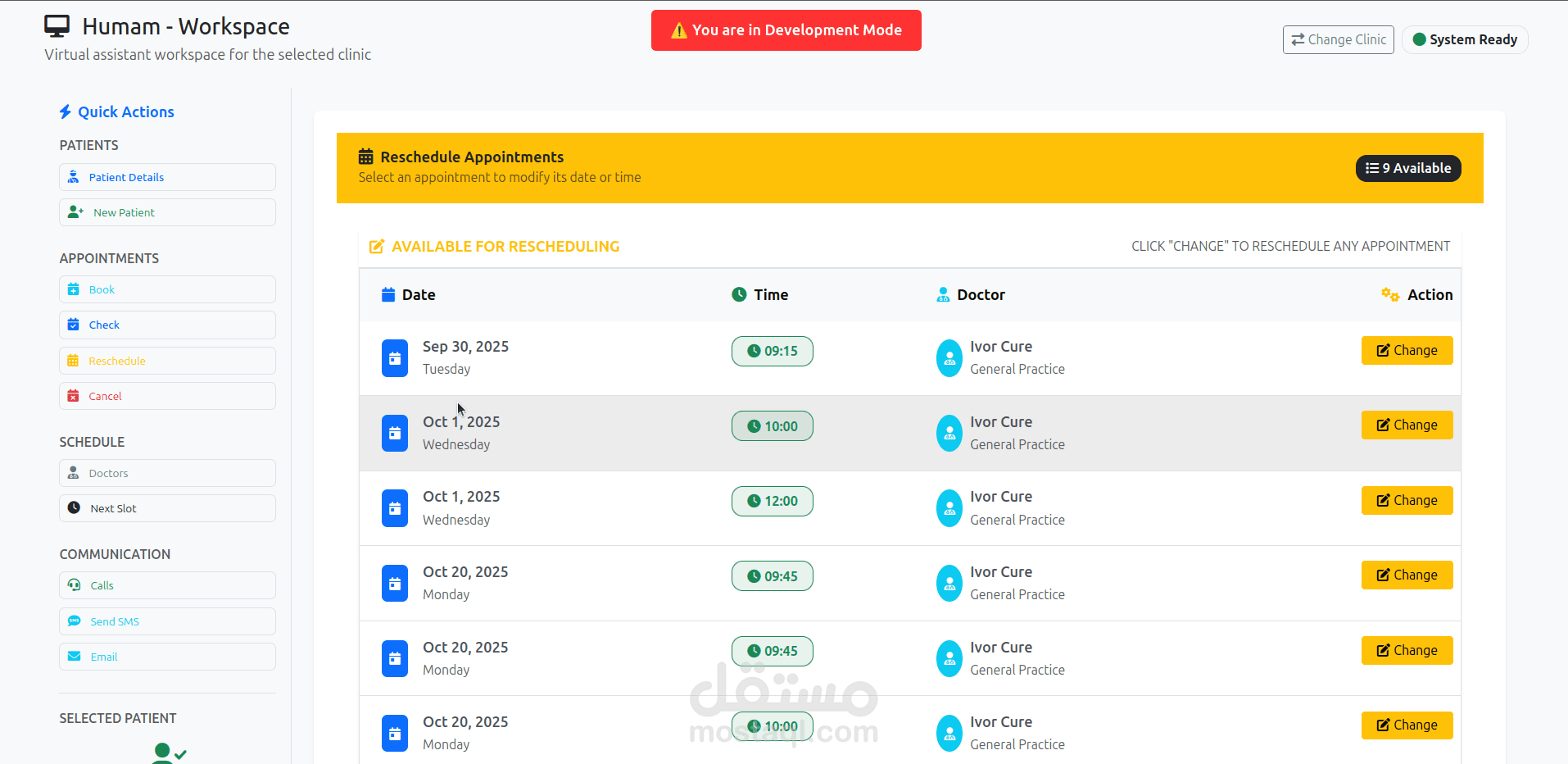The width and height of the screenshot is (1568, 764).
Task: Click the red Cancel calendar icon
Action: (73, 396)
